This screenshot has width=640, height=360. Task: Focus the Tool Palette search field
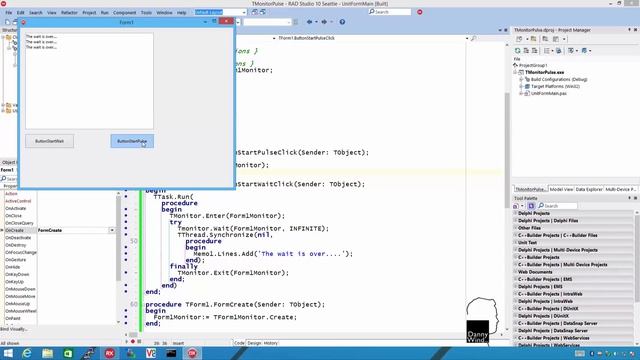pos(558,206)
